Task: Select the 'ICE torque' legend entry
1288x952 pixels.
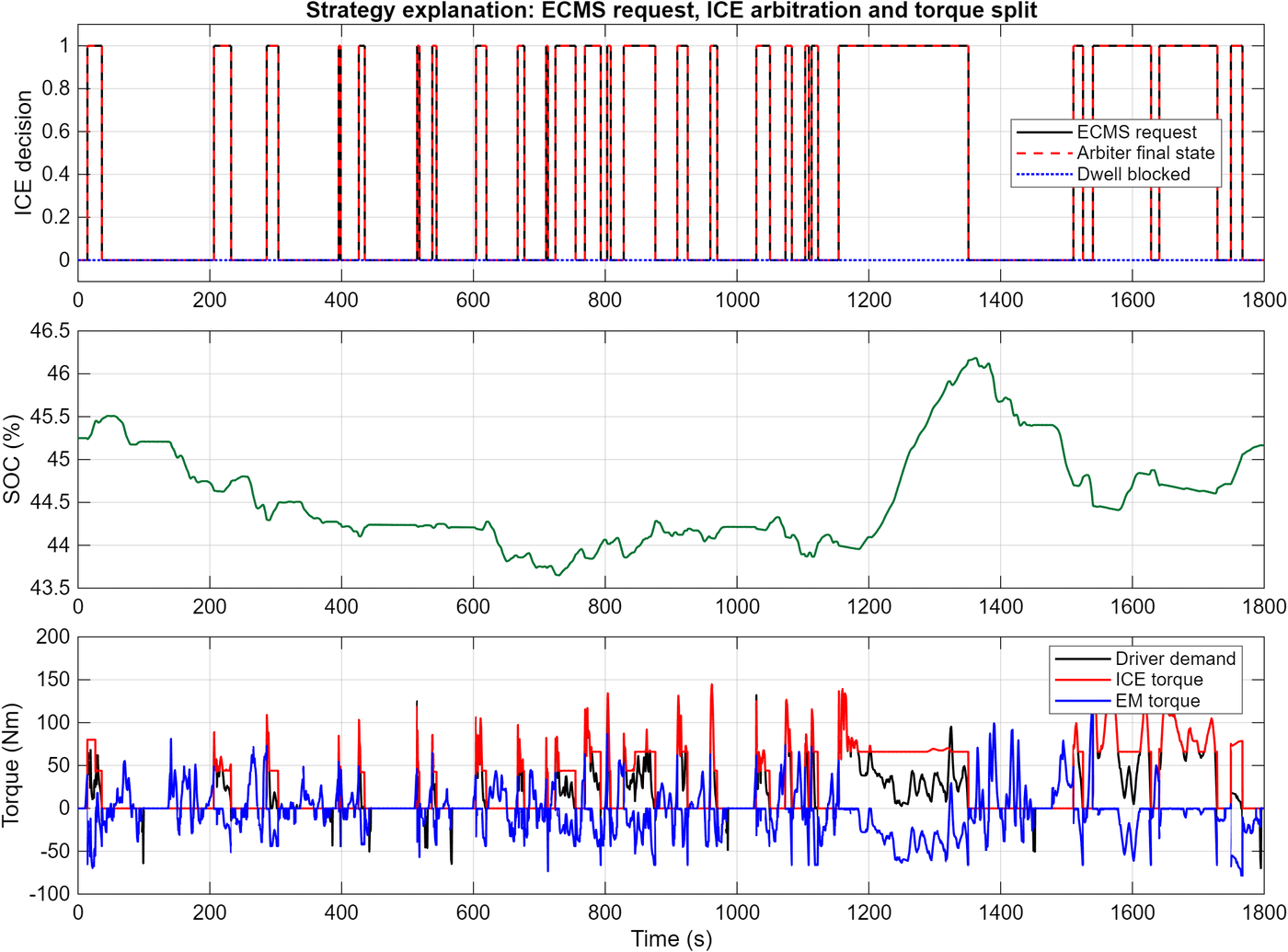Action: (1146, 680)
